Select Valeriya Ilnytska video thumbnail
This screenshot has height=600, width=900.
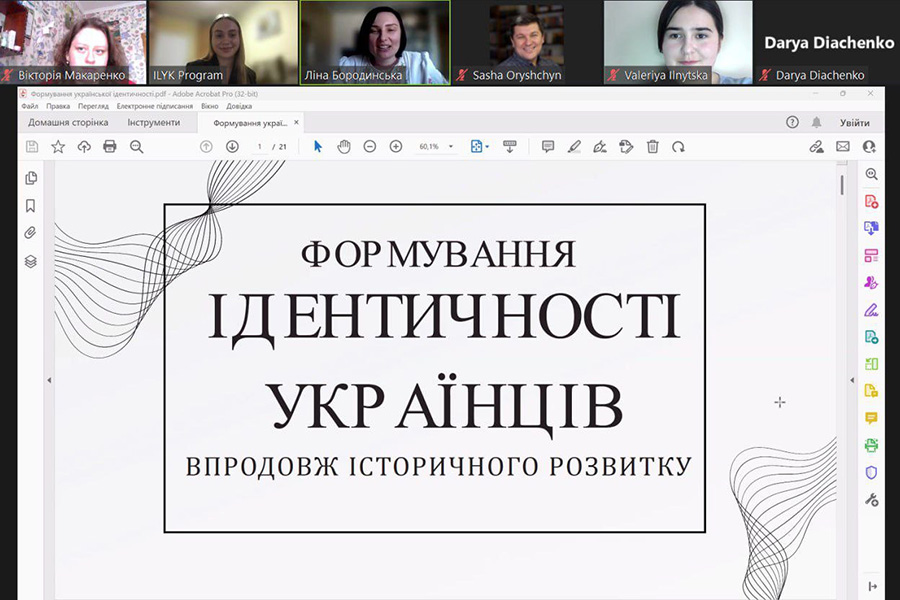click(678, 42)
